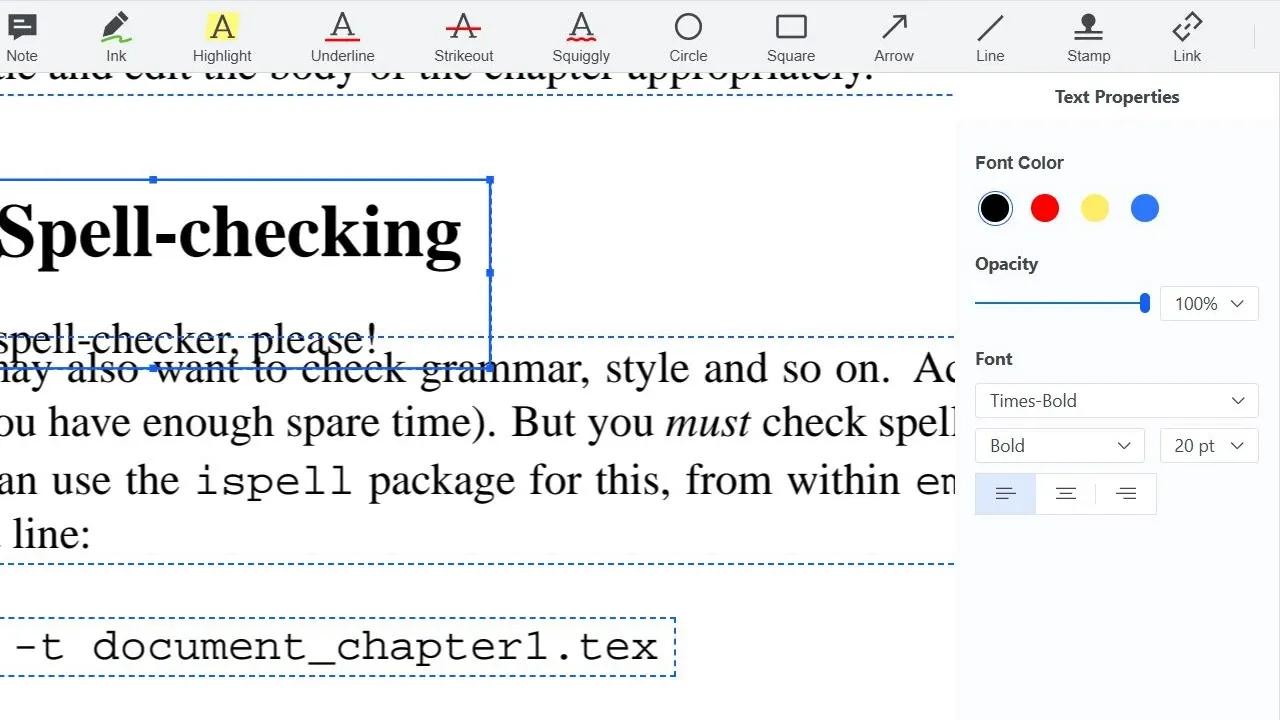Select the Note annotation tool
The height and width of the screenshot is (720, 1280).
tap(22, 38)
